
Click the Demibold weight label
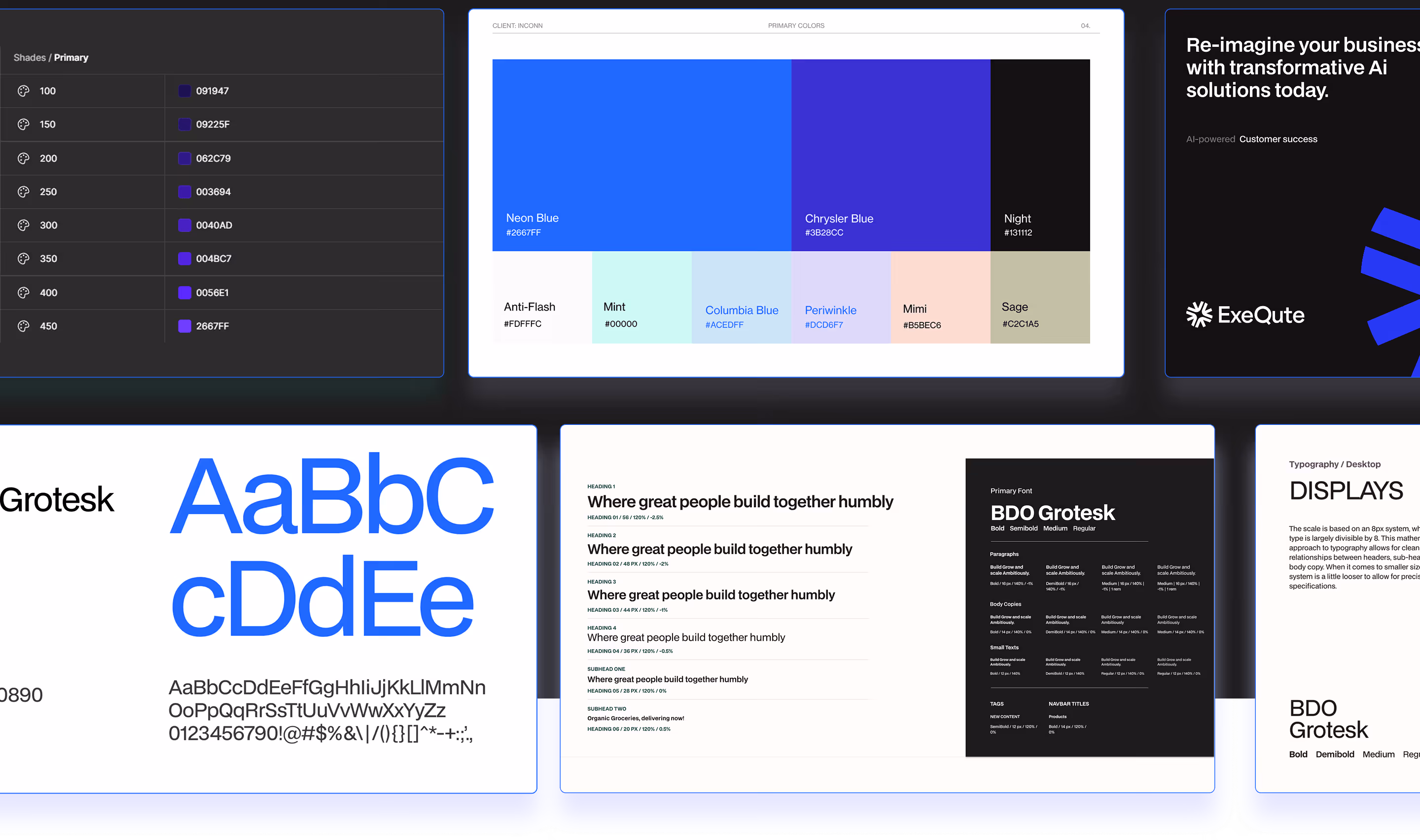(1335, 755)
